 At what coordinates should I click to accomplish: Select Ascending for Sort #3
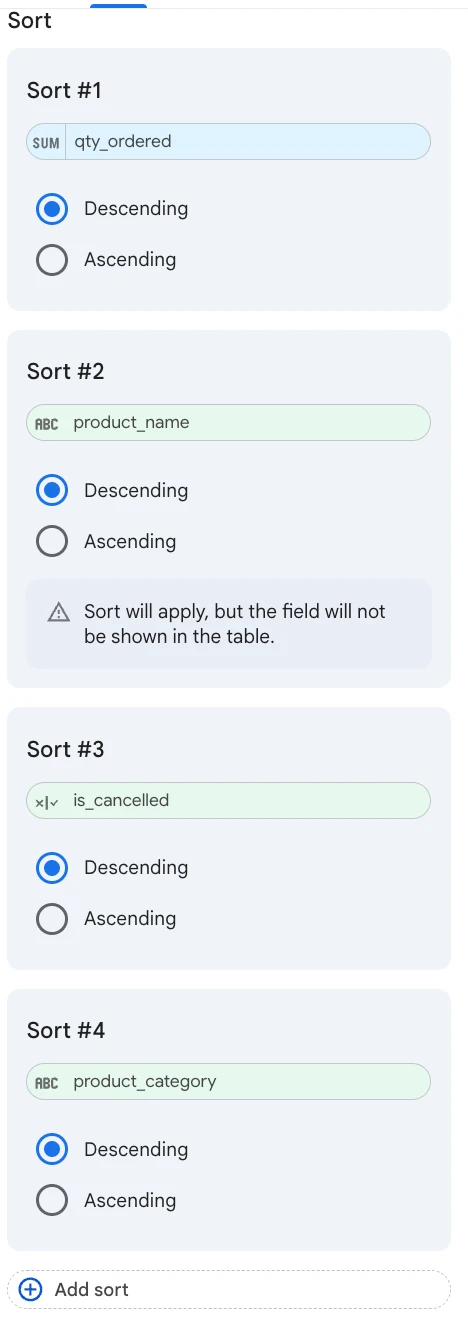click(x=52, y=919)
